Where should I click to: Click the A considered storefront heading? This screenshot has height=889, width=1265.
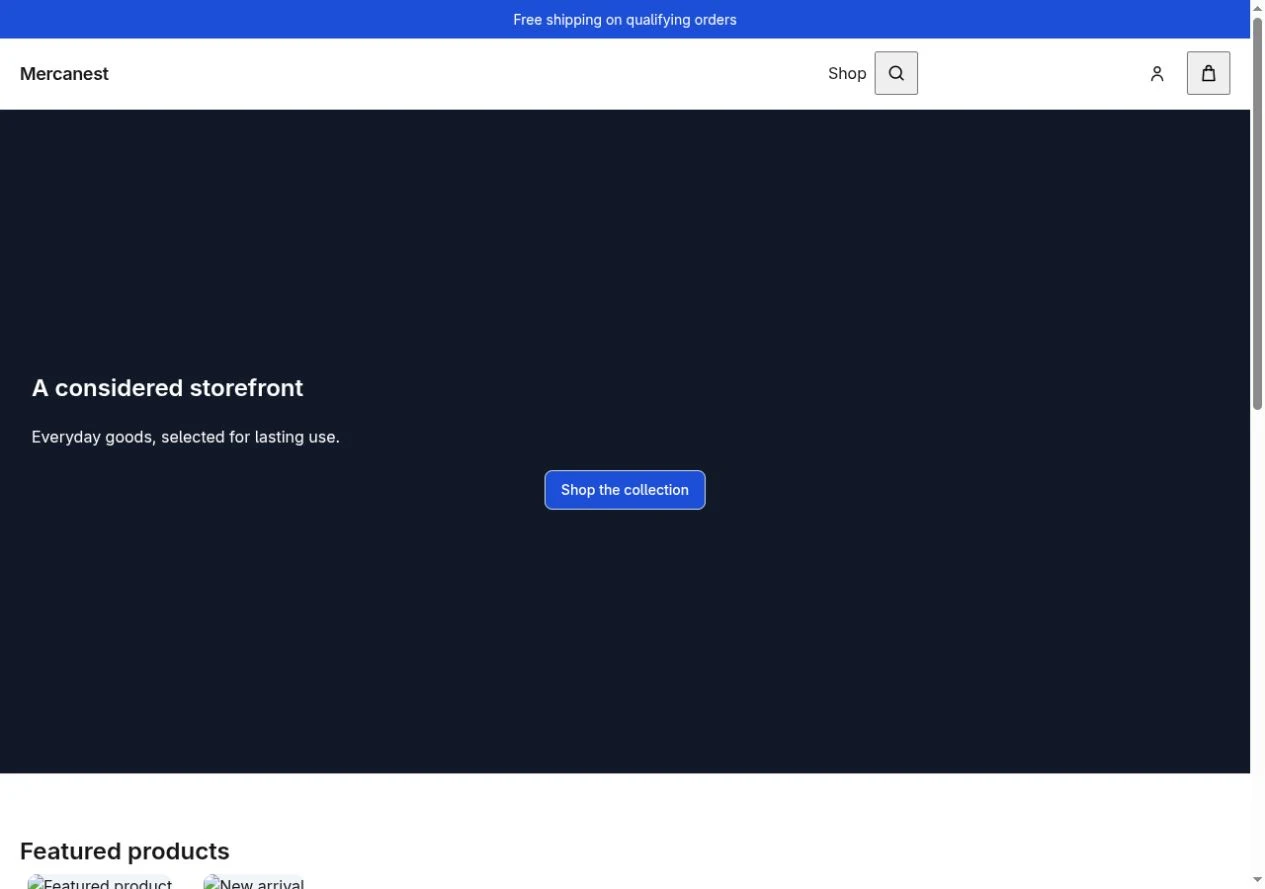(x=167, y=388)
